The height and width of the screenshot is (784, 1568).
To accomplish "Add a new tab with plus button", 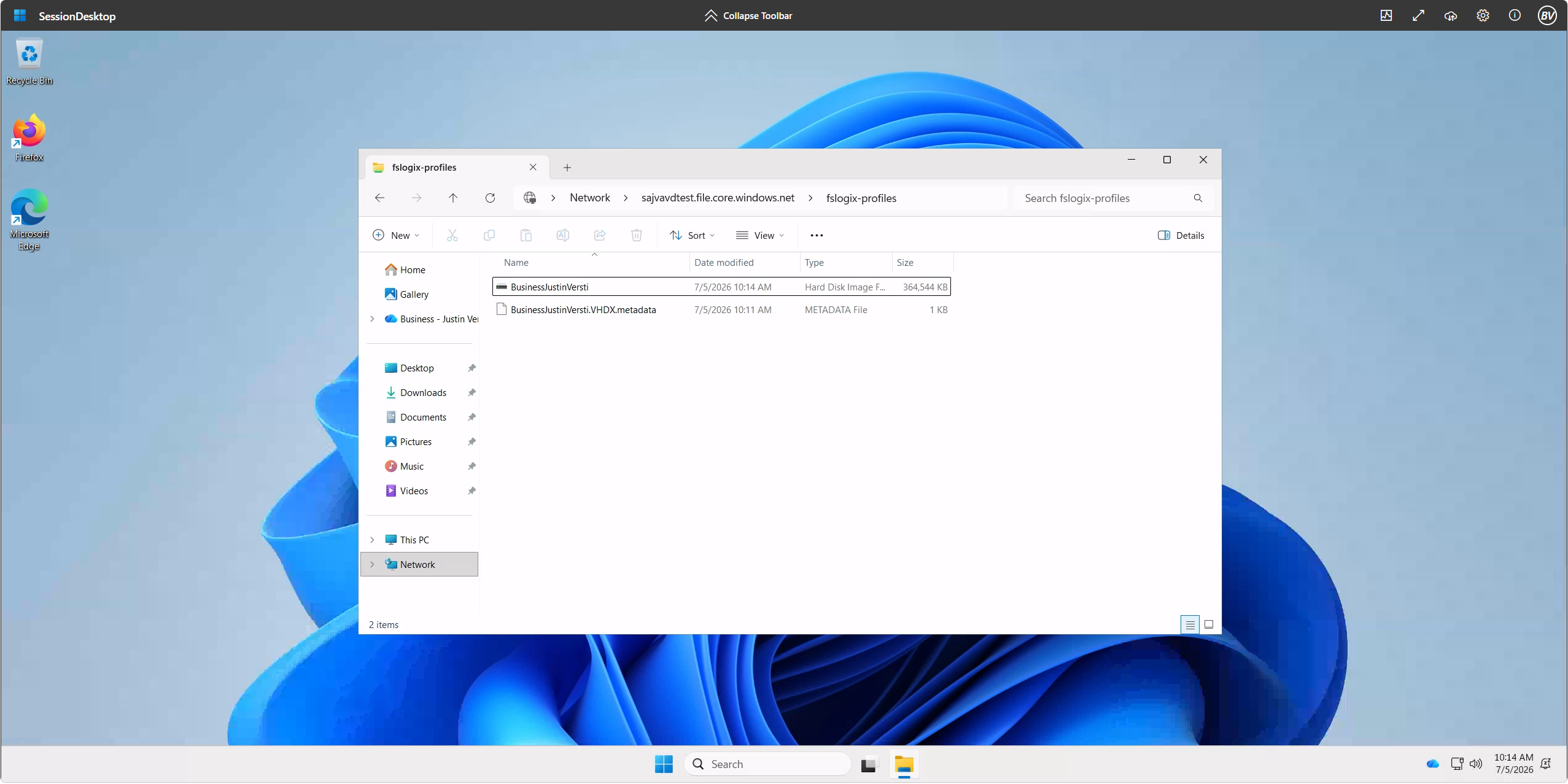I will 567,168.
